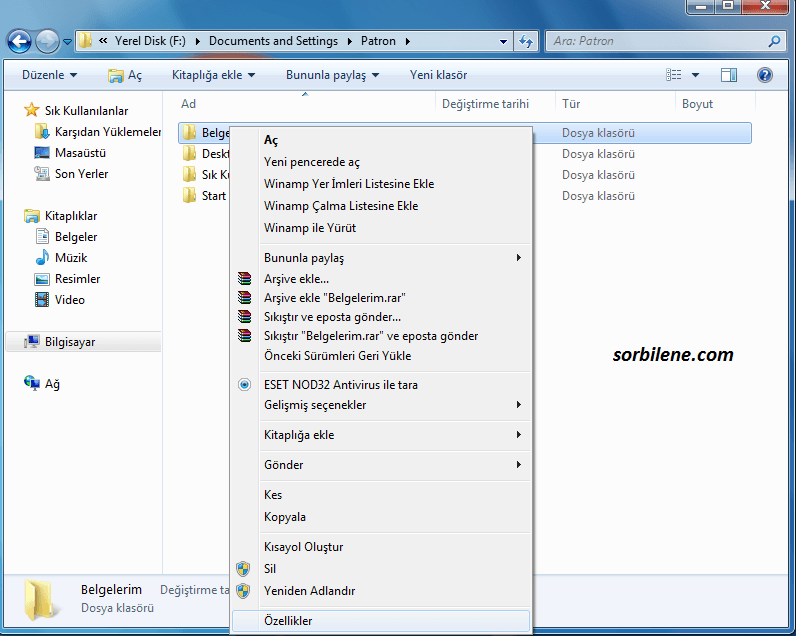Select Kopyala in the context menu
This screenshot has width=796, height=636.
pos(285,517)
